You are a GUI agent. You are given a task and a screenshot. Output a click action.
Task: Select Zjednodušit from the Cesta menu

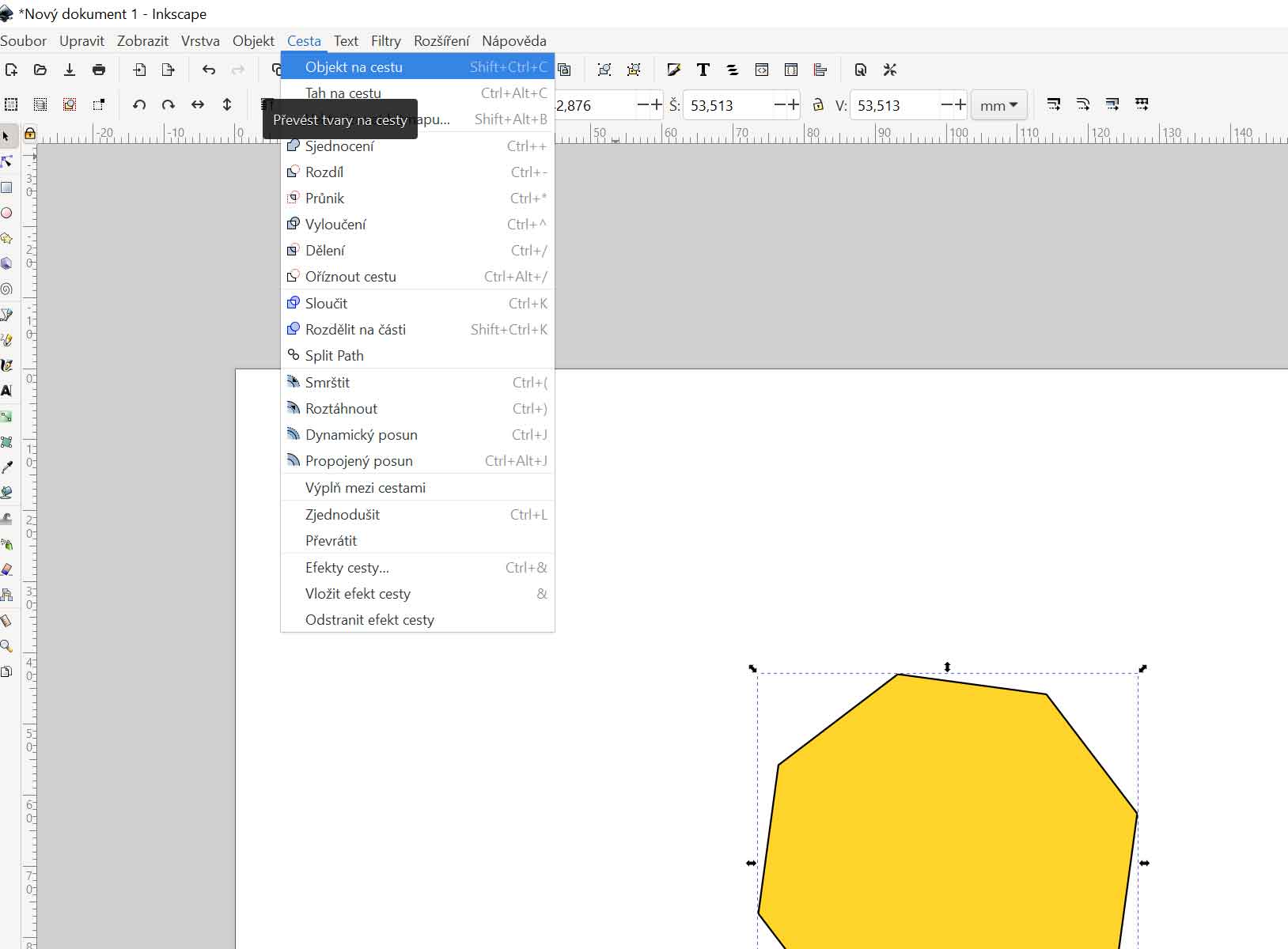tap(342, 515)
